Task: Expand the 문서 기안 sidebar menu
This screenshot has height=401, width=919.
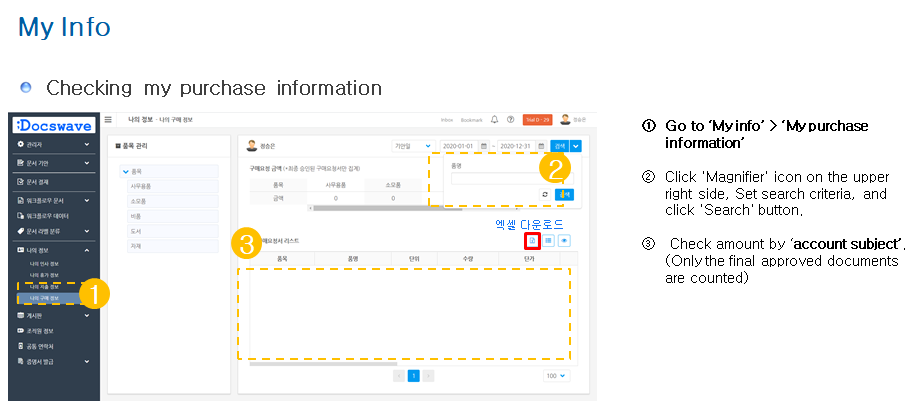Action: pos(54,162)
